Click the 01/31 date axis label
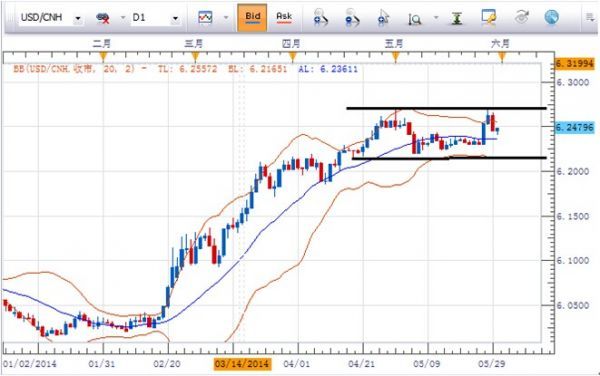 (101, 364)
